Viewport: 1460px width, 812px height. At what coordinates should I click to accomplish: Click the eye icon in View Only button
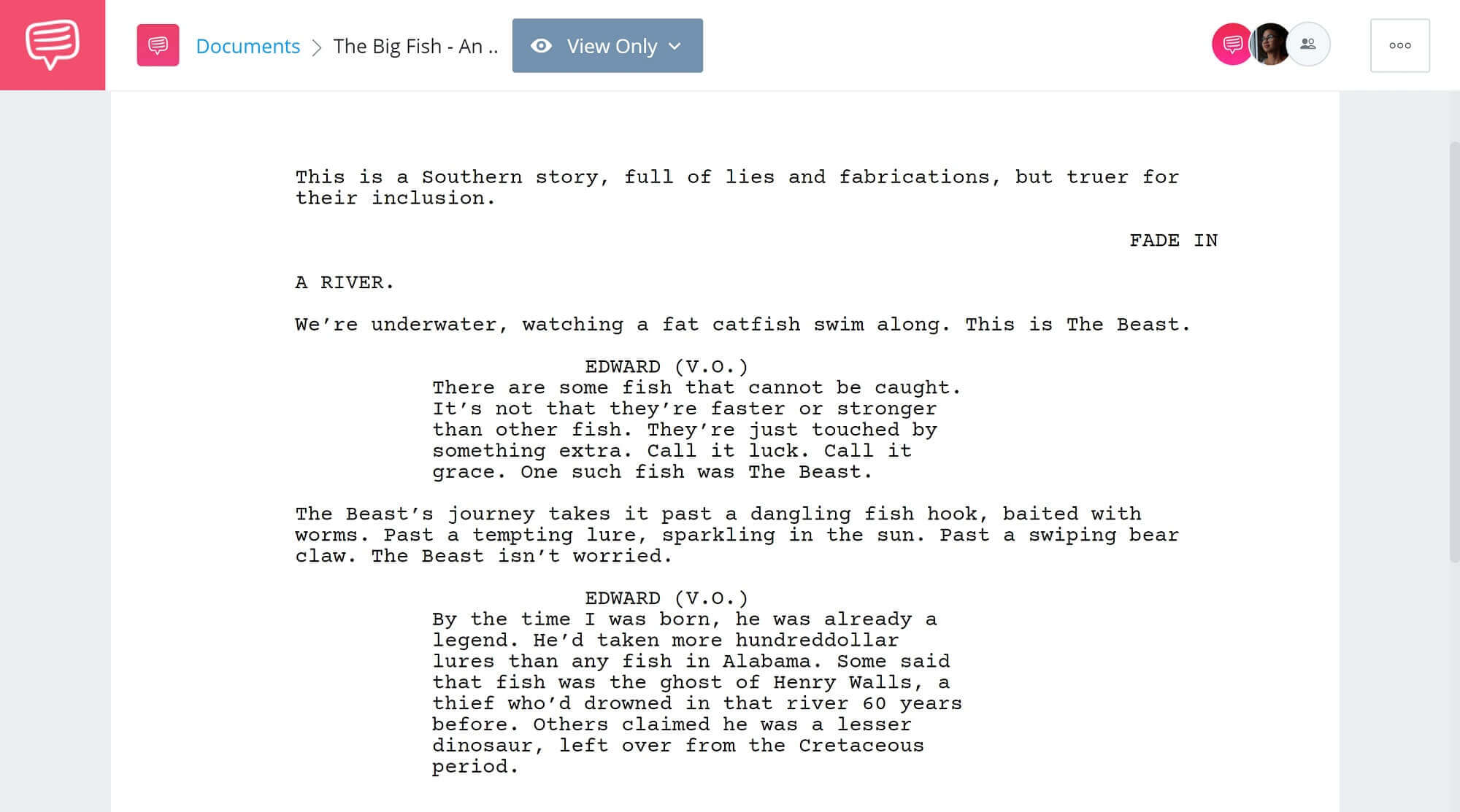[540, 45]
